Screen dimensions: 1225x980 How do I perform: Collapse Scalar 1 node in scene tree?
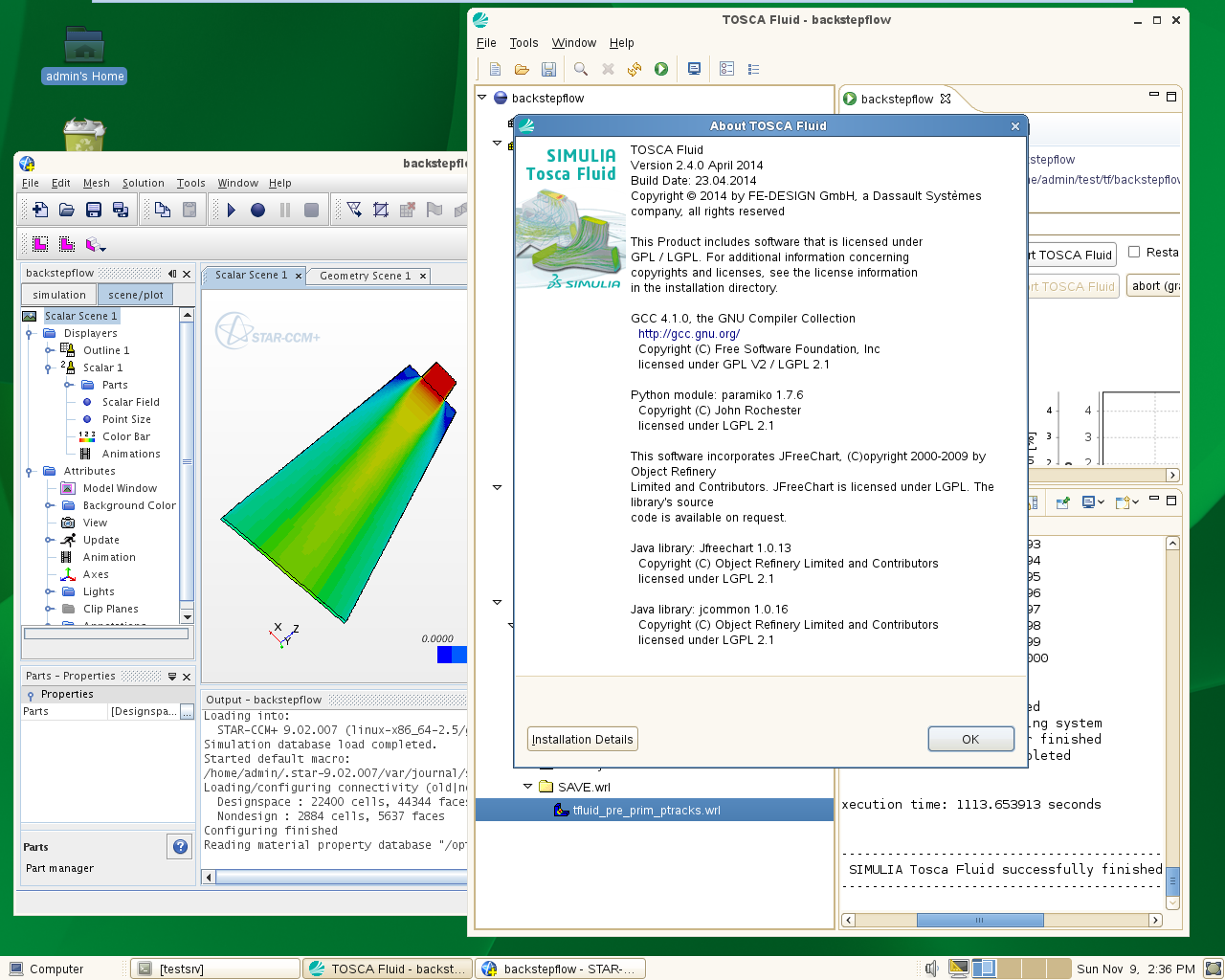[49, 367]
